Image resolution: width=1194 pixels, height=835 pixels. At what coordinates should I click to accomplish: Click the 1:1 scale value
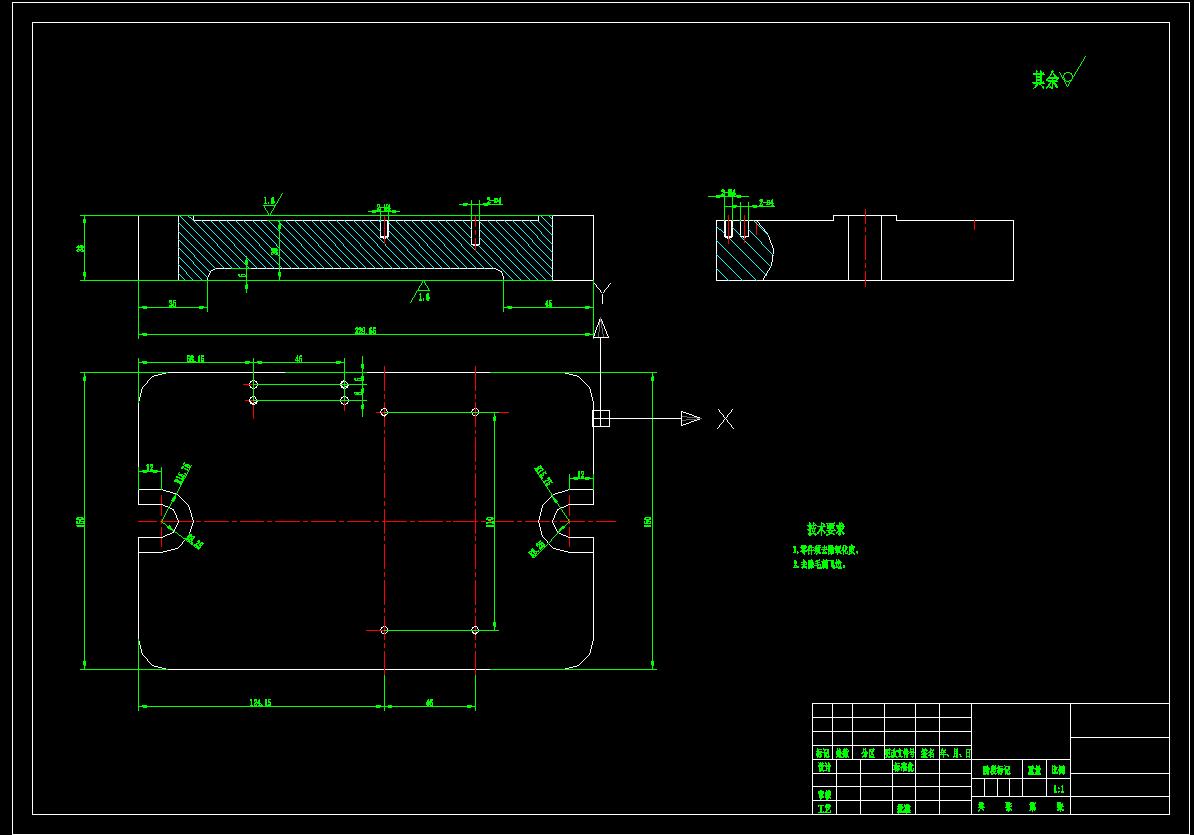click(x=1058, y=789)
